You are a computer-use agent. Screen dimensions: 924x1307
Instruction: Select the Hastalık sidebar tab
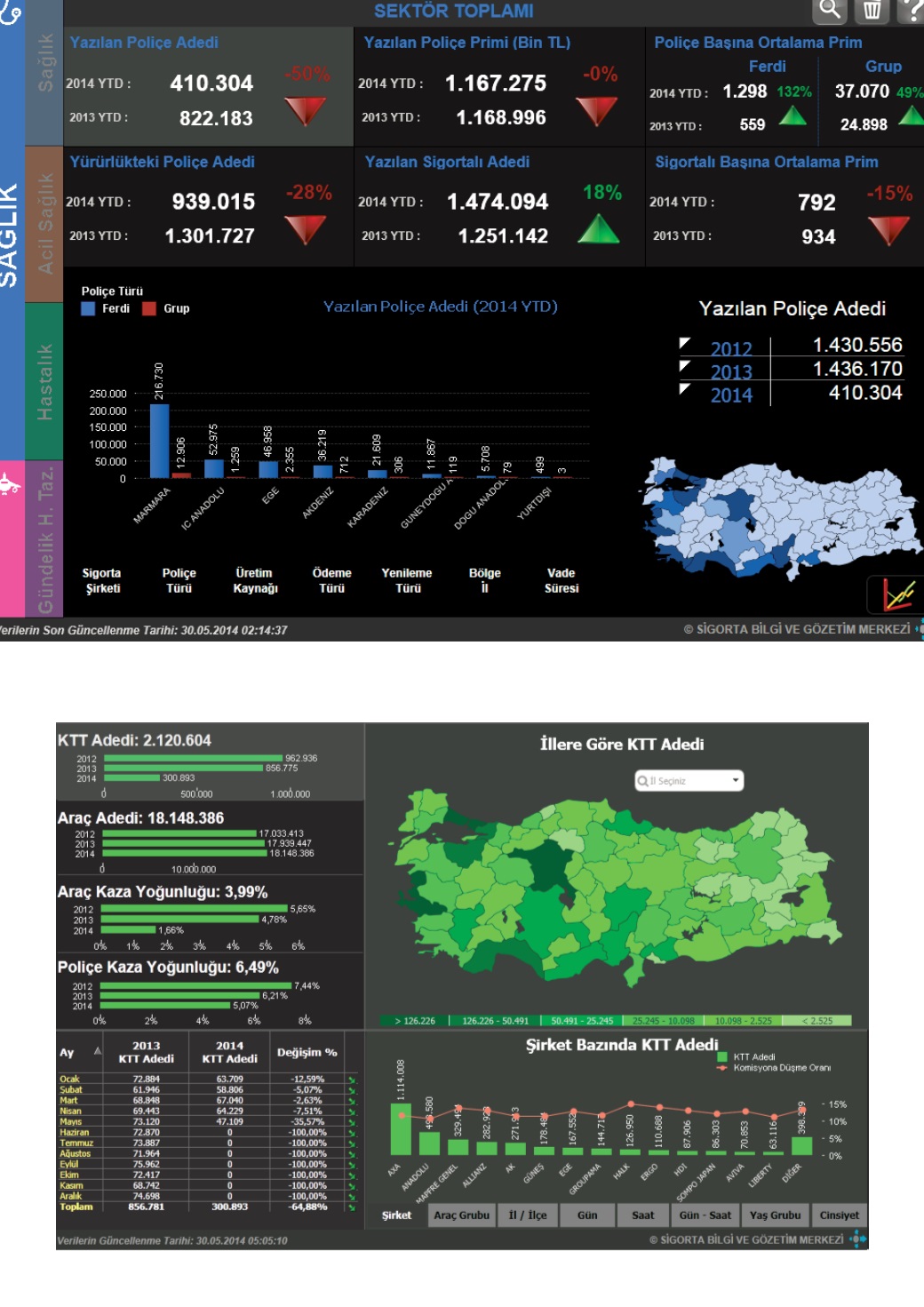point(44,381)
